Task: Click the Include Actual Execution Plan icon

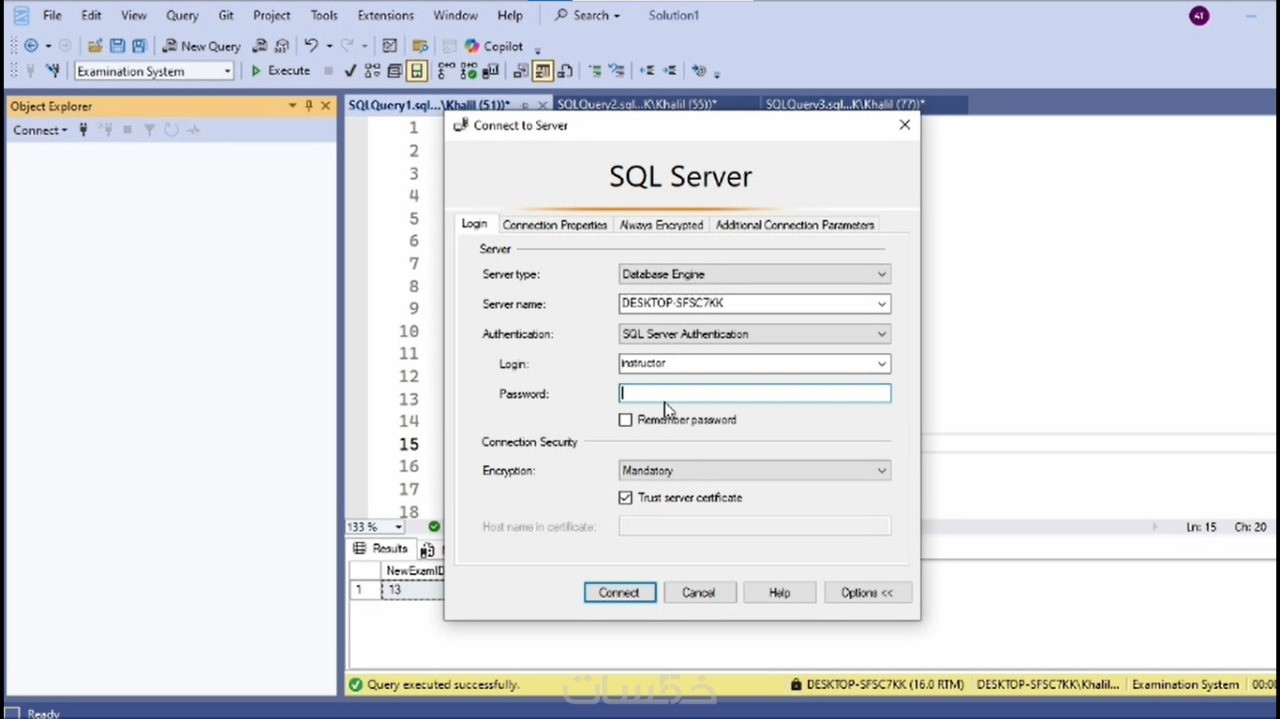Action: 446,71
